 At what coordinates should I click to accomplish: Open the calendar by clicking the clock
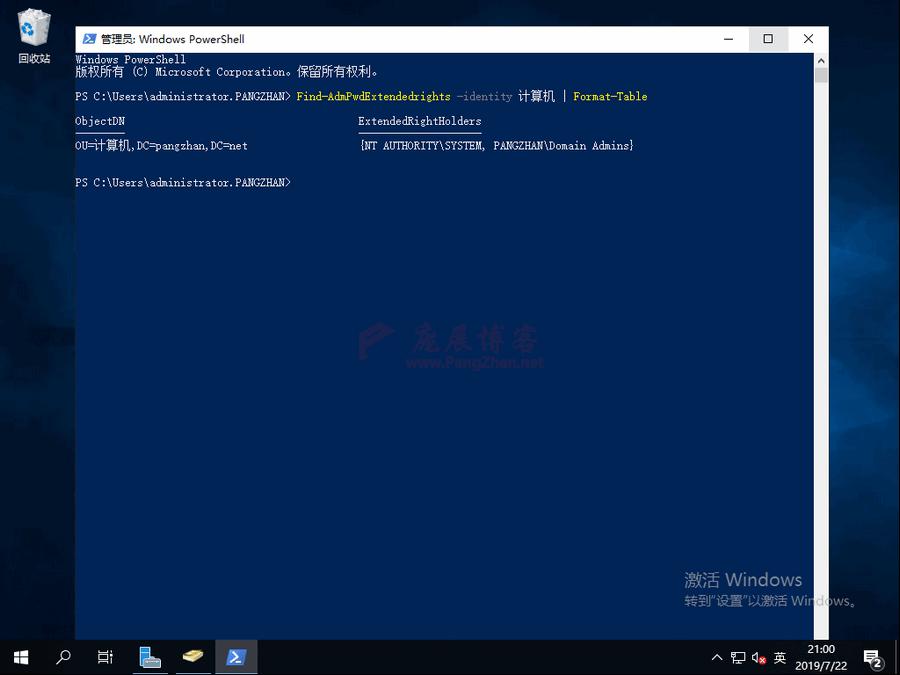[820, 657]
